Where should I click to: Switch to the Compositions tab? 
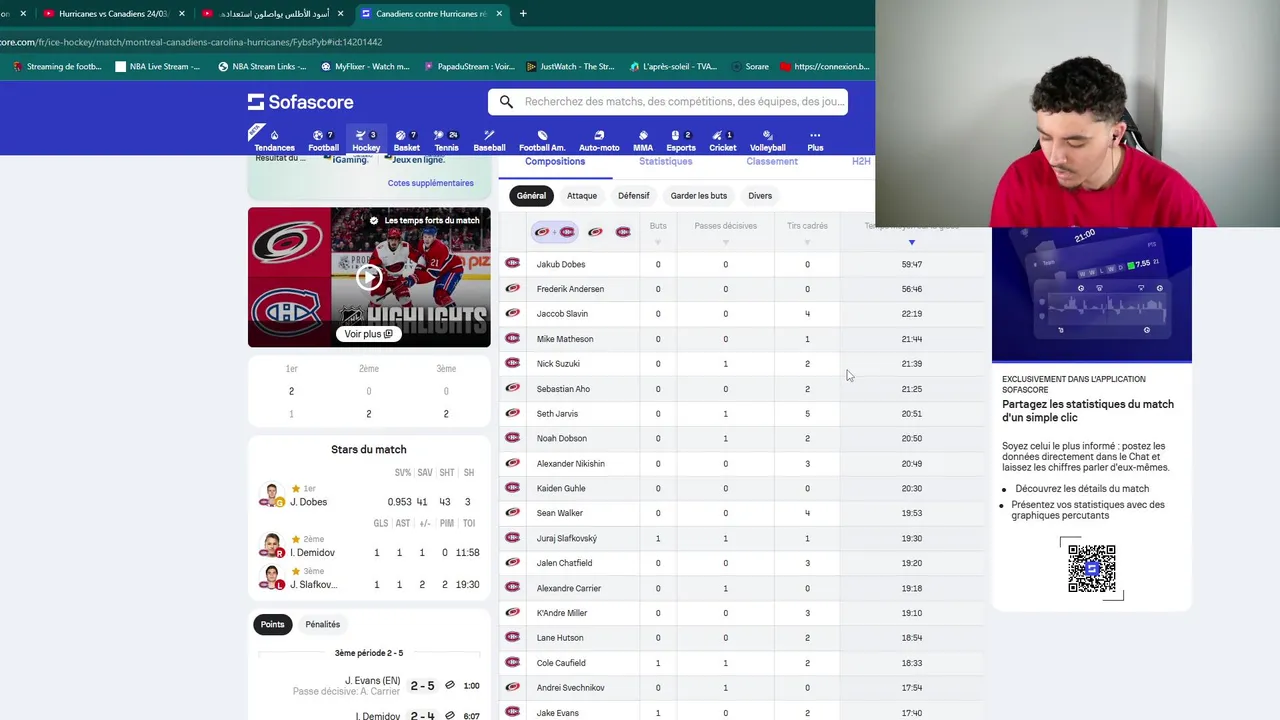555,162
